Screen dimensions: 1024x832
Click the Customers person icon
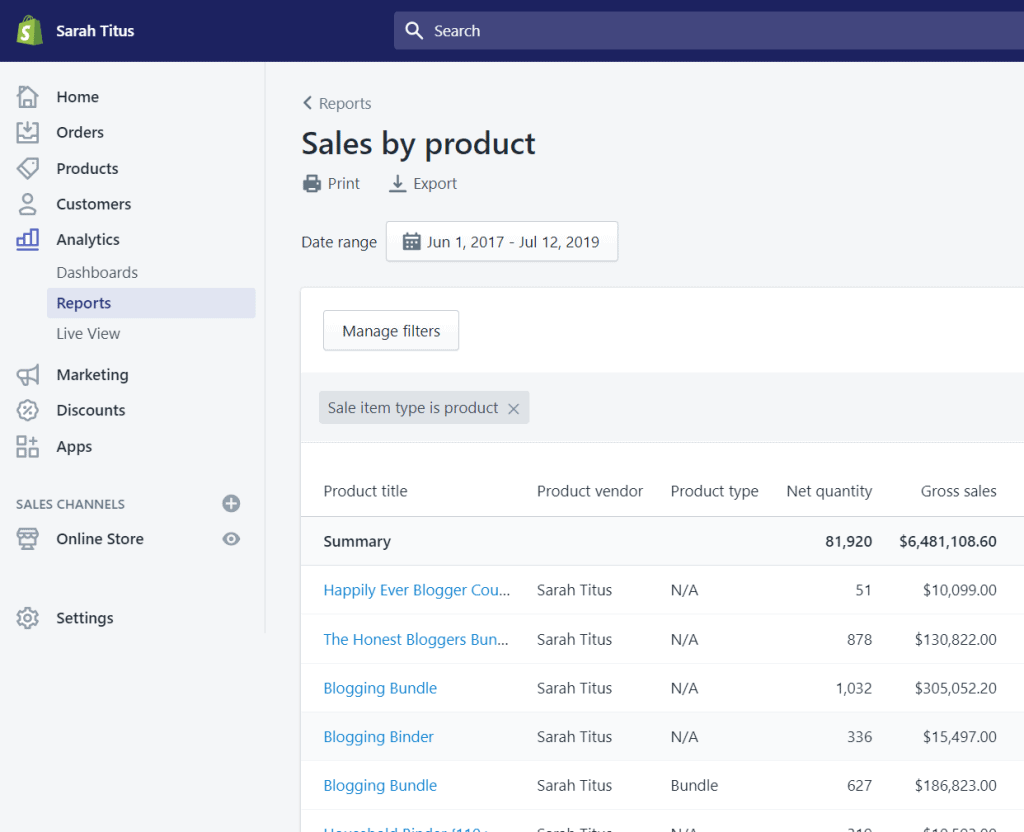(x=28, y=204)
